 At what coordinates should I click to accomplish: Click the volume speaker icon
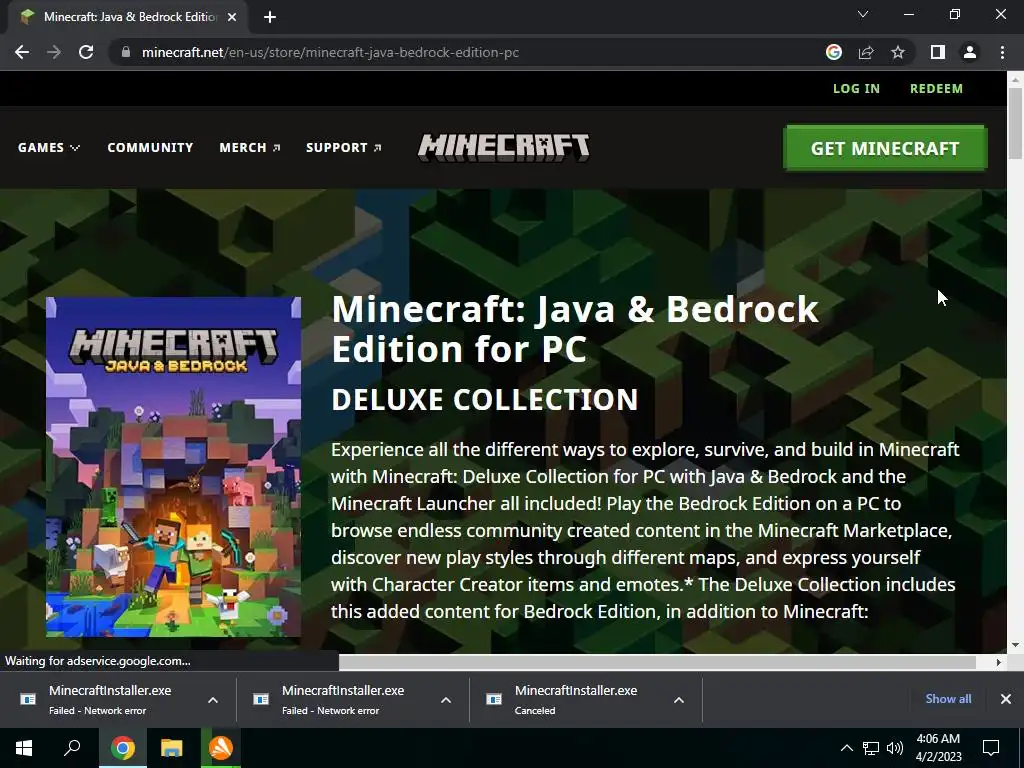click(895, 748)
